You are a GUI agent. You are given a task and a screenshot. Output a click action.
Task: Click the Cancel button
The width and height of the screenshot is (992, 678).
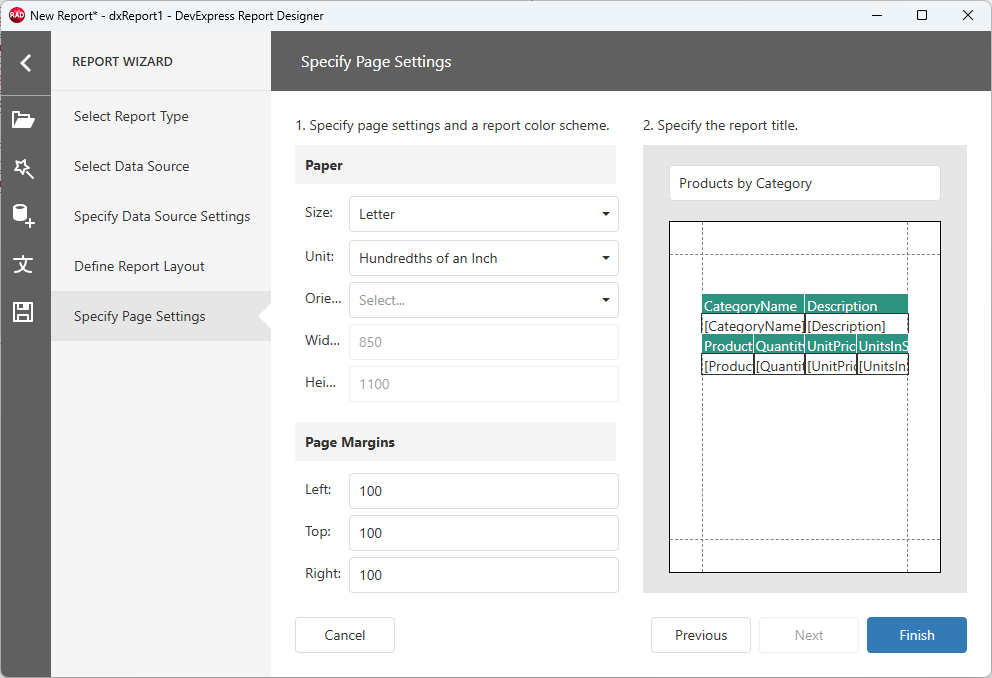tap(345, 635)
